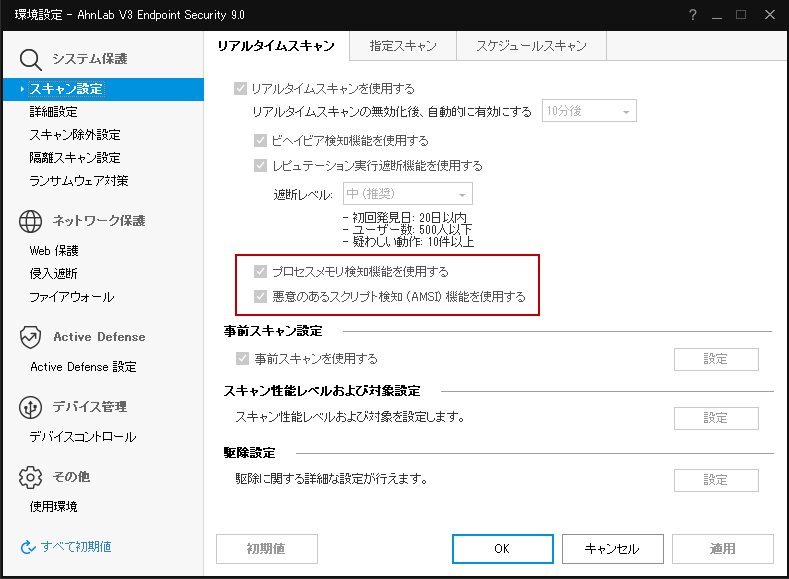Switch to the スケジュールスキャン tab

tap(531, 46)
